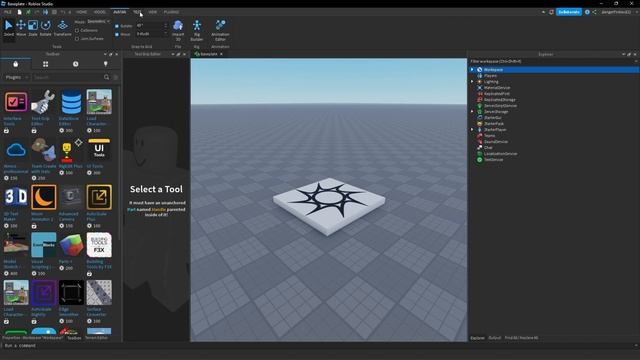Select SoundService in Explorer

click(496, 142)
